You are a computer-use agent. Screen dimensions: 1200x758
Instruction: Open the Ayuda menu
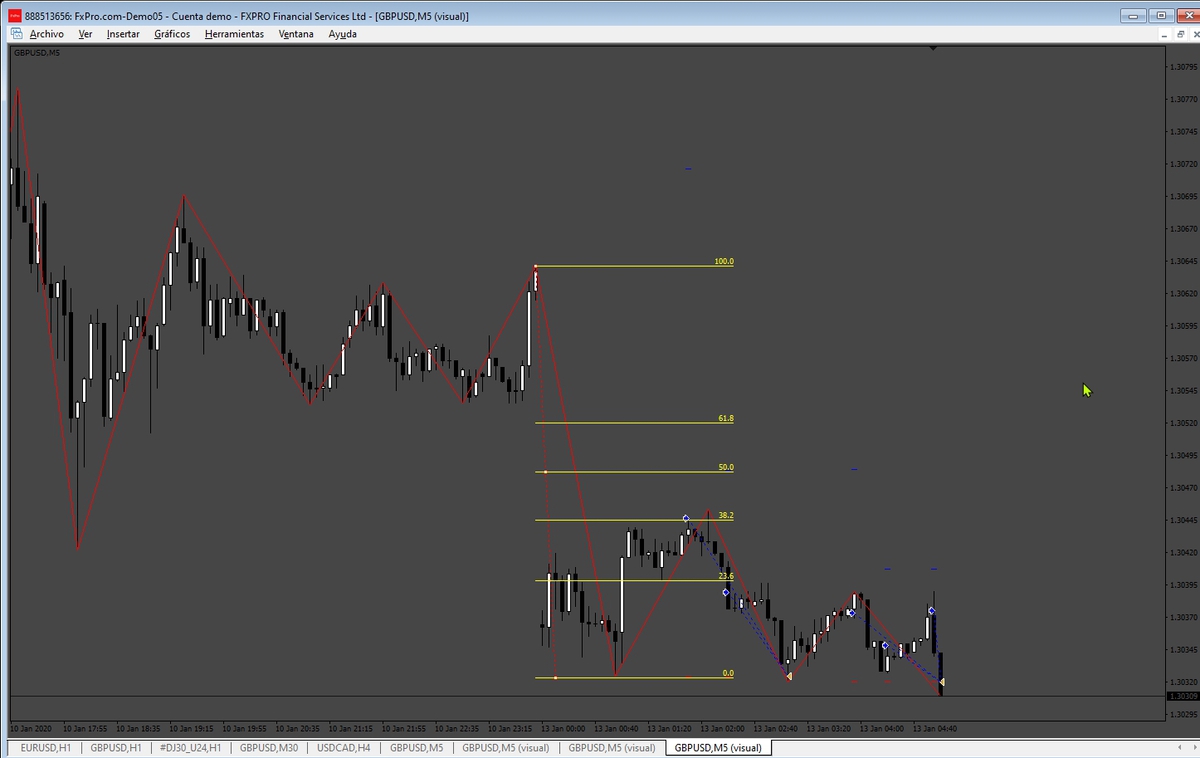(x=342, y=33)
